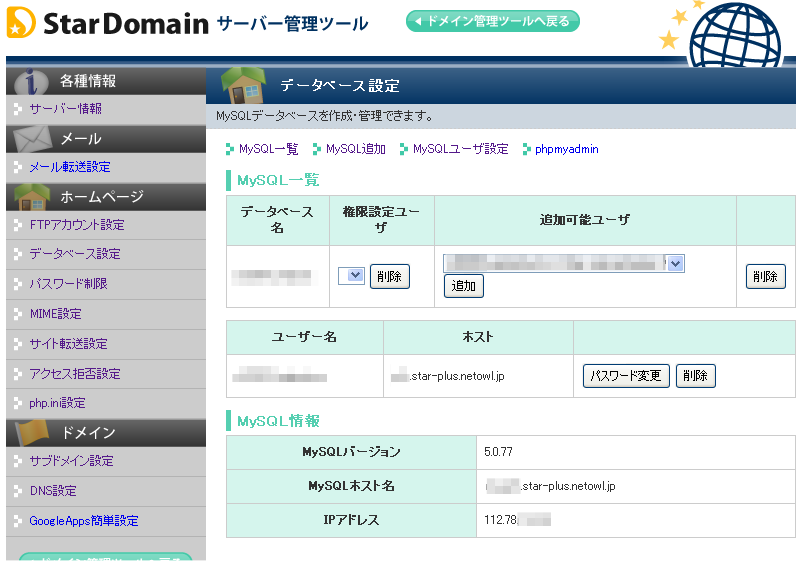
Task: Switch to the MySQLユーザ設定 tab link
Action: pyautogui.click(x=460, y=149)
